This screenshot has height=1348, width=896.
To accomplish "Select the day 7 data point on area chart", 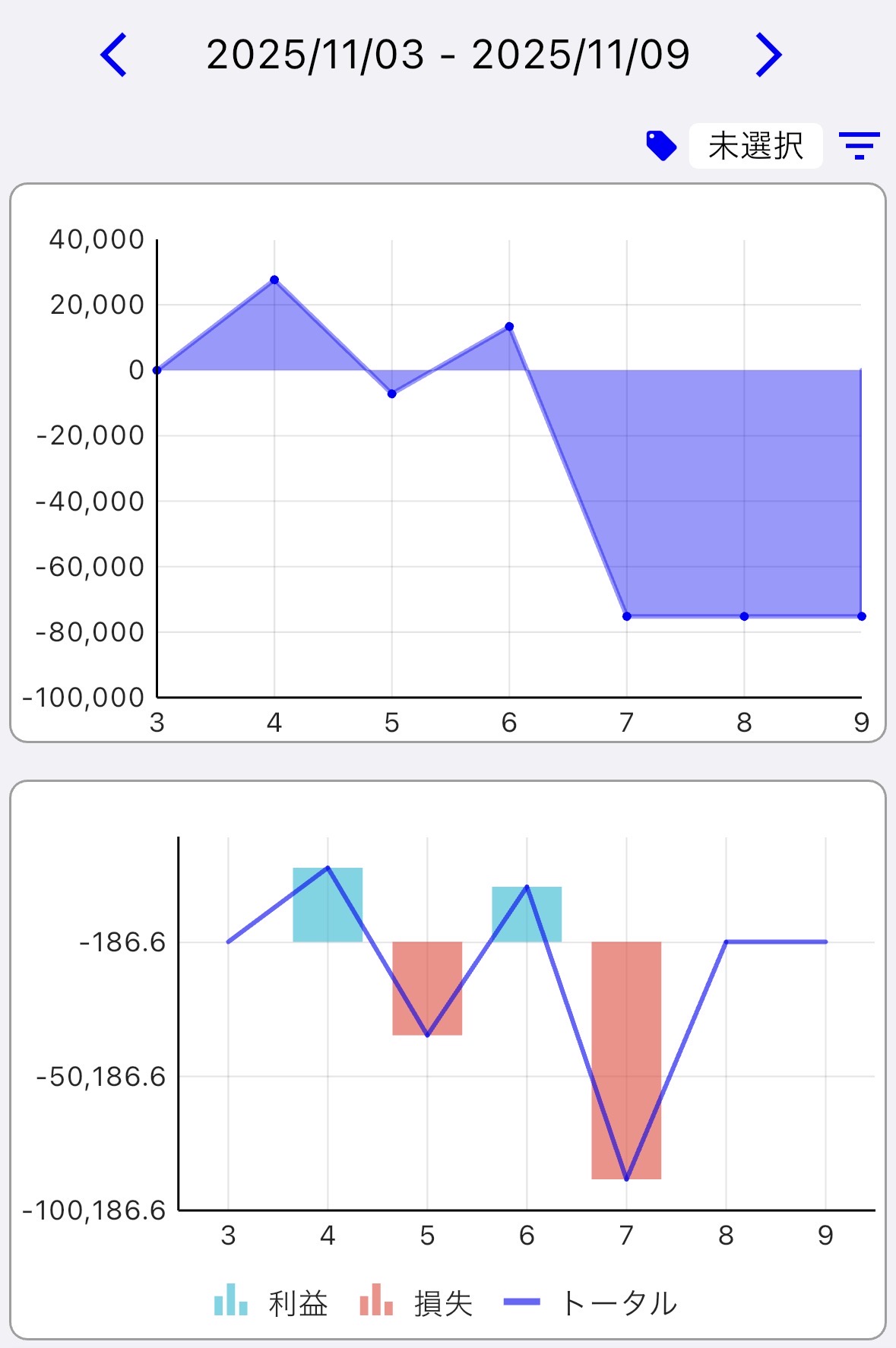I will click(x=627, y=616).
